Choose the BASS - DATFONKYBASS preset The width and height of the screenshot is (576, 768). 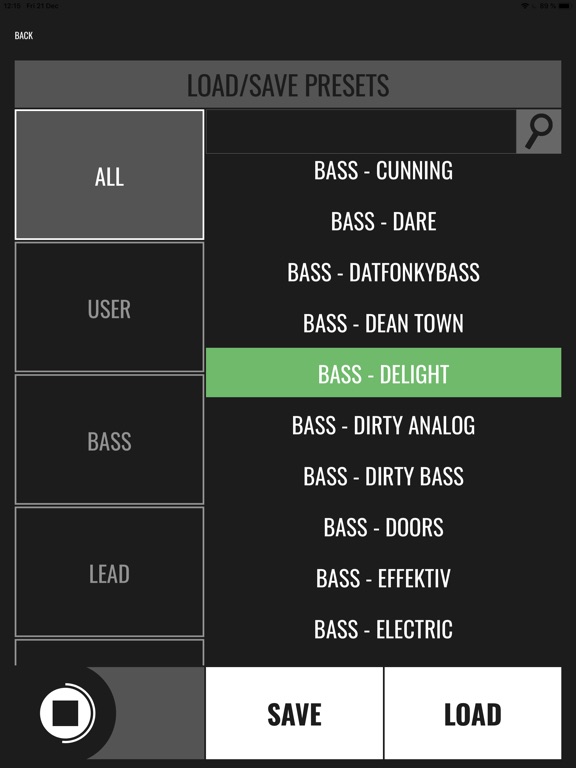click(x=384, y=272)
